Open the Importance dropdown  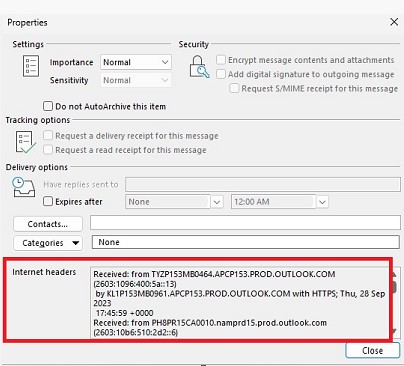click(136, 62)
